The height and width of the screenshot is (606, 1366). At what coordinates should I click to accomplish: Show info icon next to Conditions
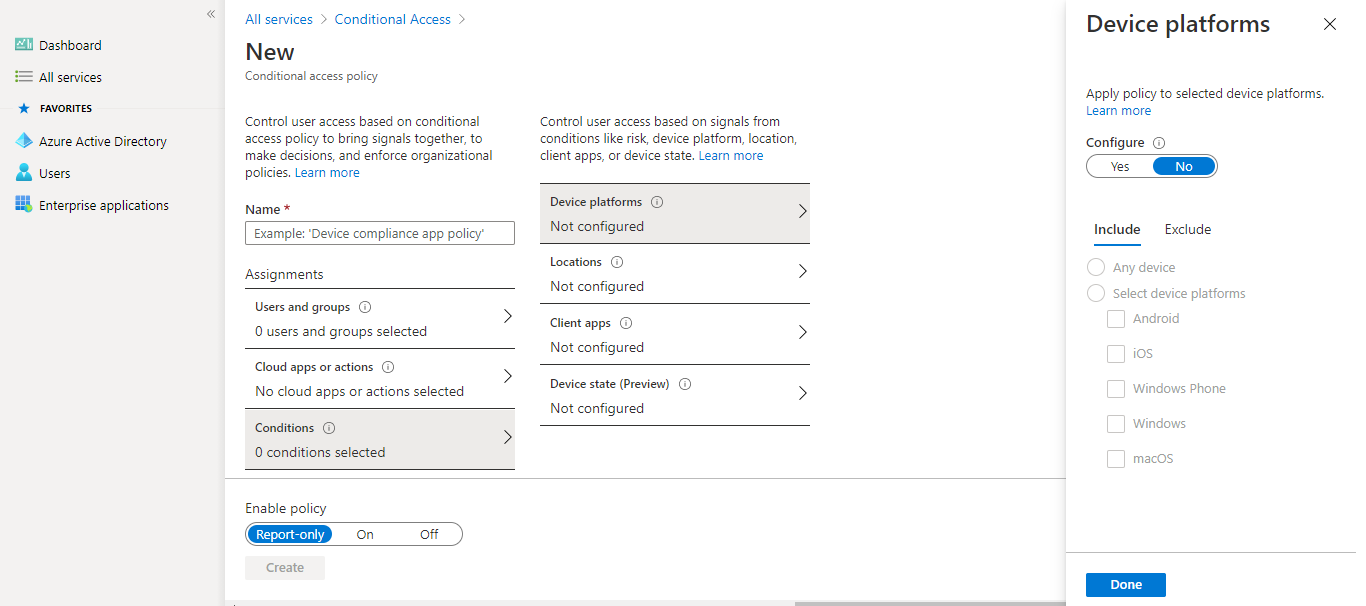(x=329, y=428)
